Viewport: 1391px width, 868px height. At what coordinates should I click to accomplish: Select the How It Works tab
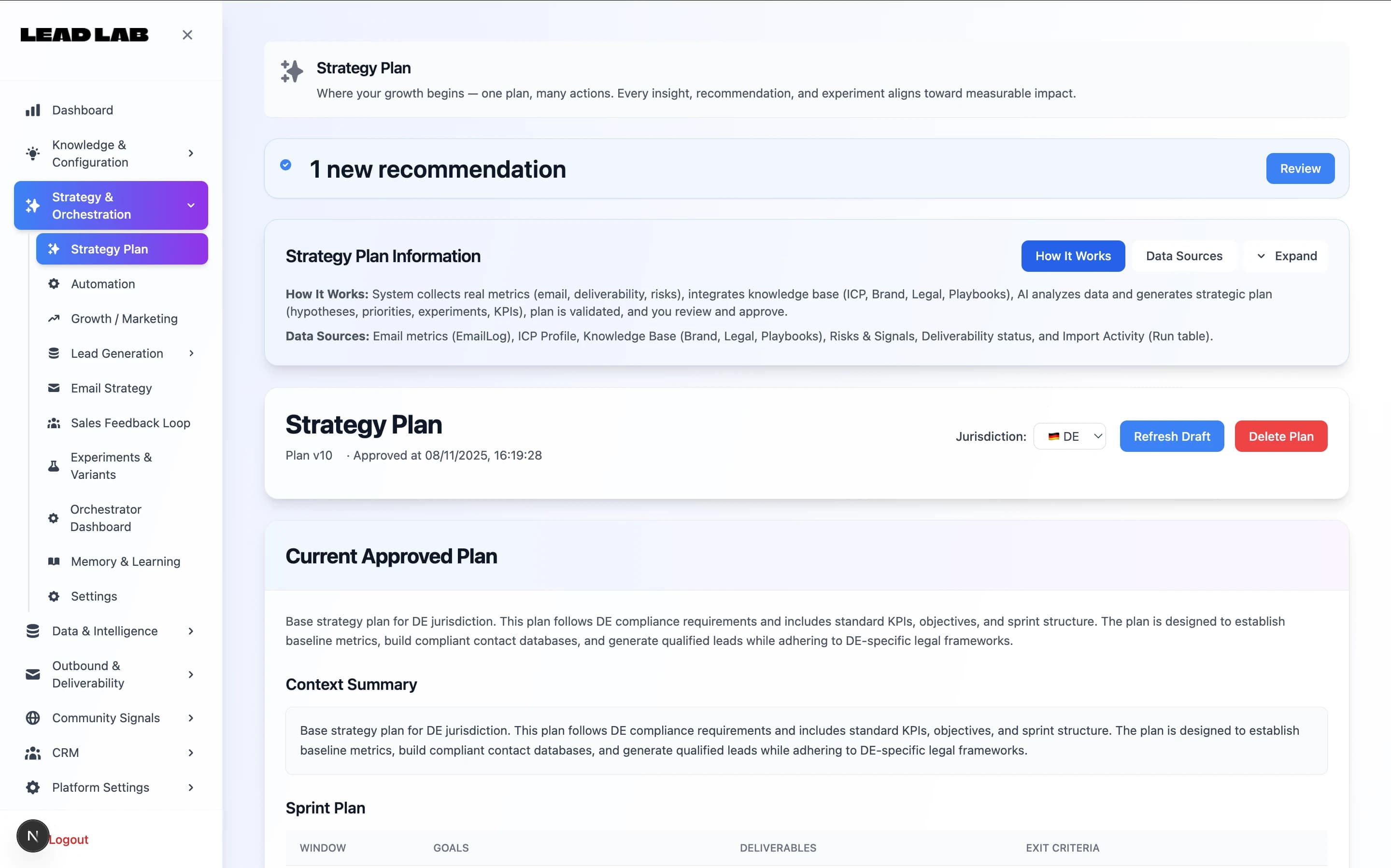tap(1072, 256)
